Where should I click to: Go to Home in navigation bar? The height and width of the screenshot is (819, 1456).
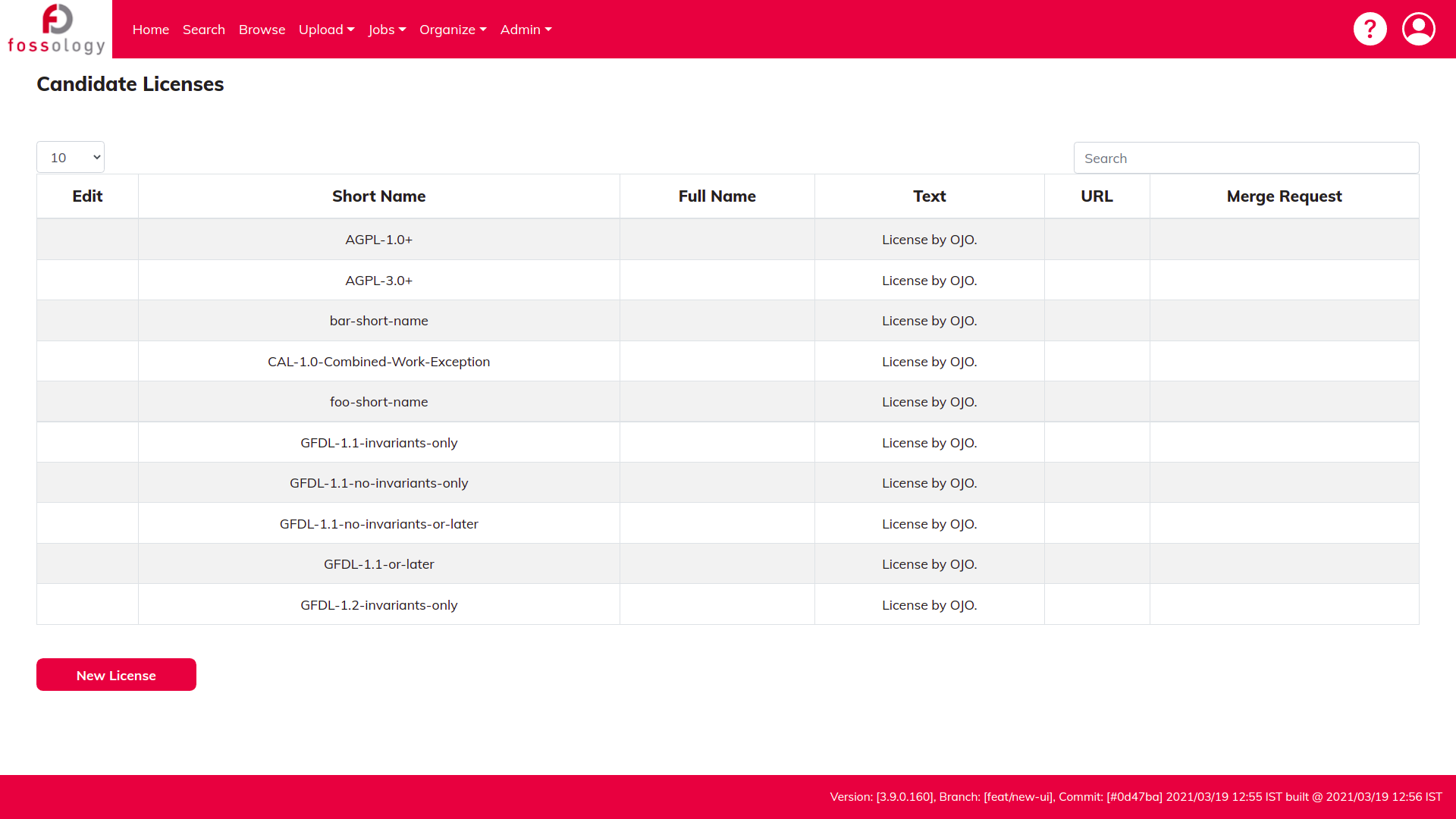click(x=151, y=30)
